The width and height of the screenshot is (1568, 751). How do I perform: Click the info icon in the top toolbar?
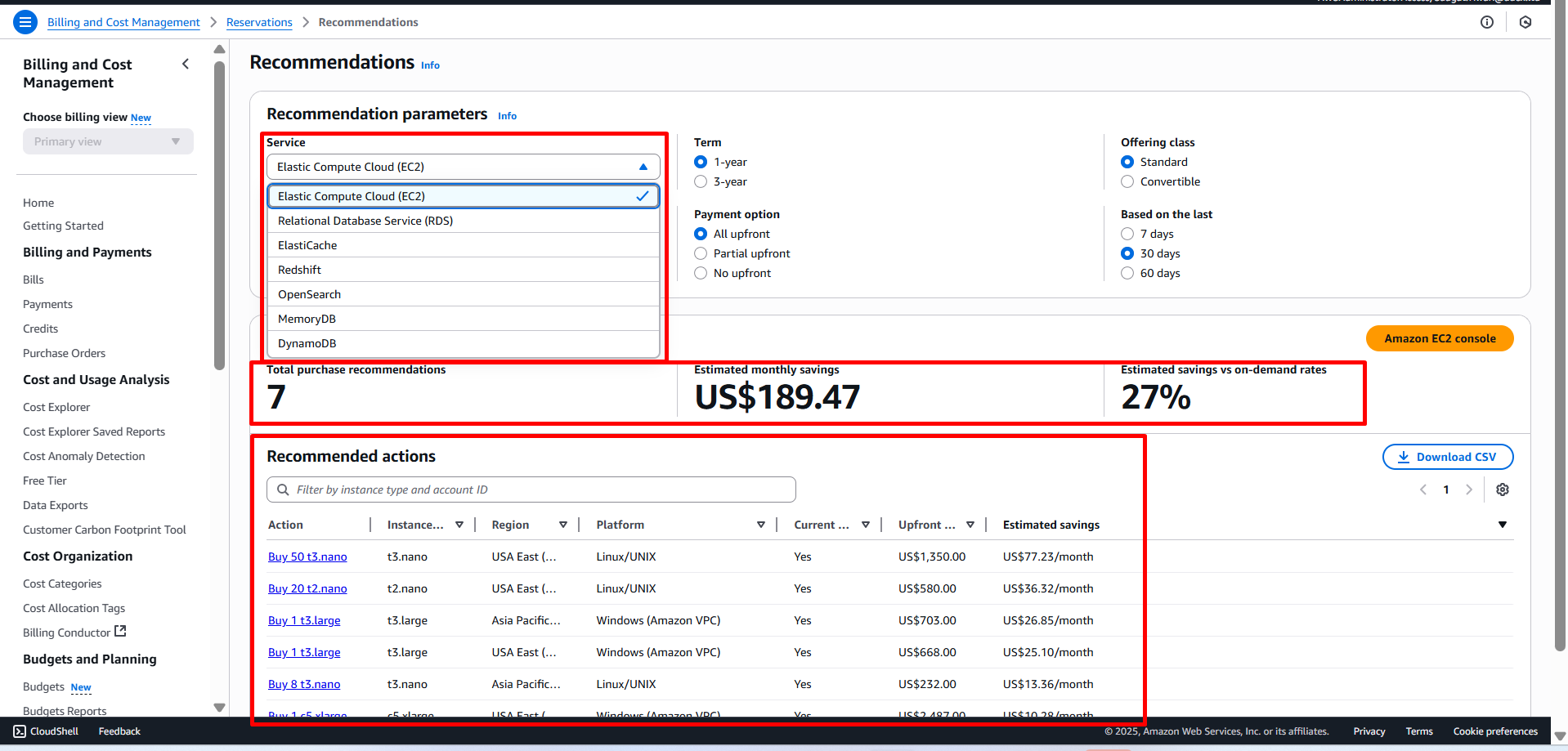tap(1486, 22)
